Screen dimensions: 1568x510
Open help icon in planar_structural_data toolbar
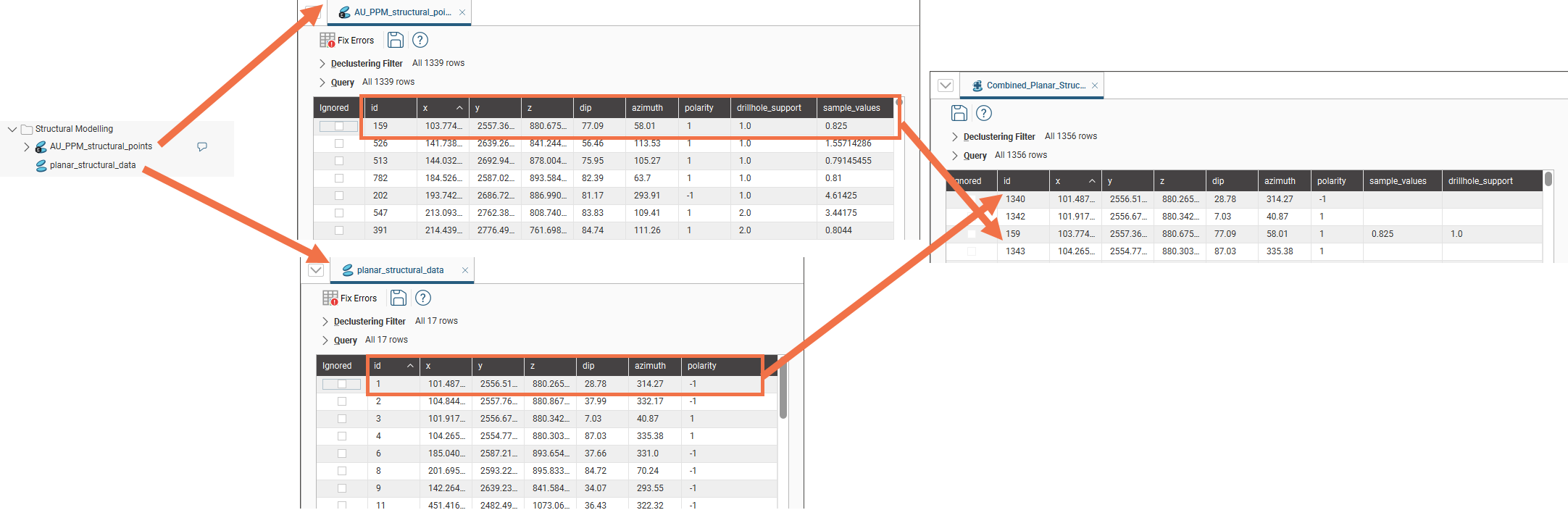423,298
